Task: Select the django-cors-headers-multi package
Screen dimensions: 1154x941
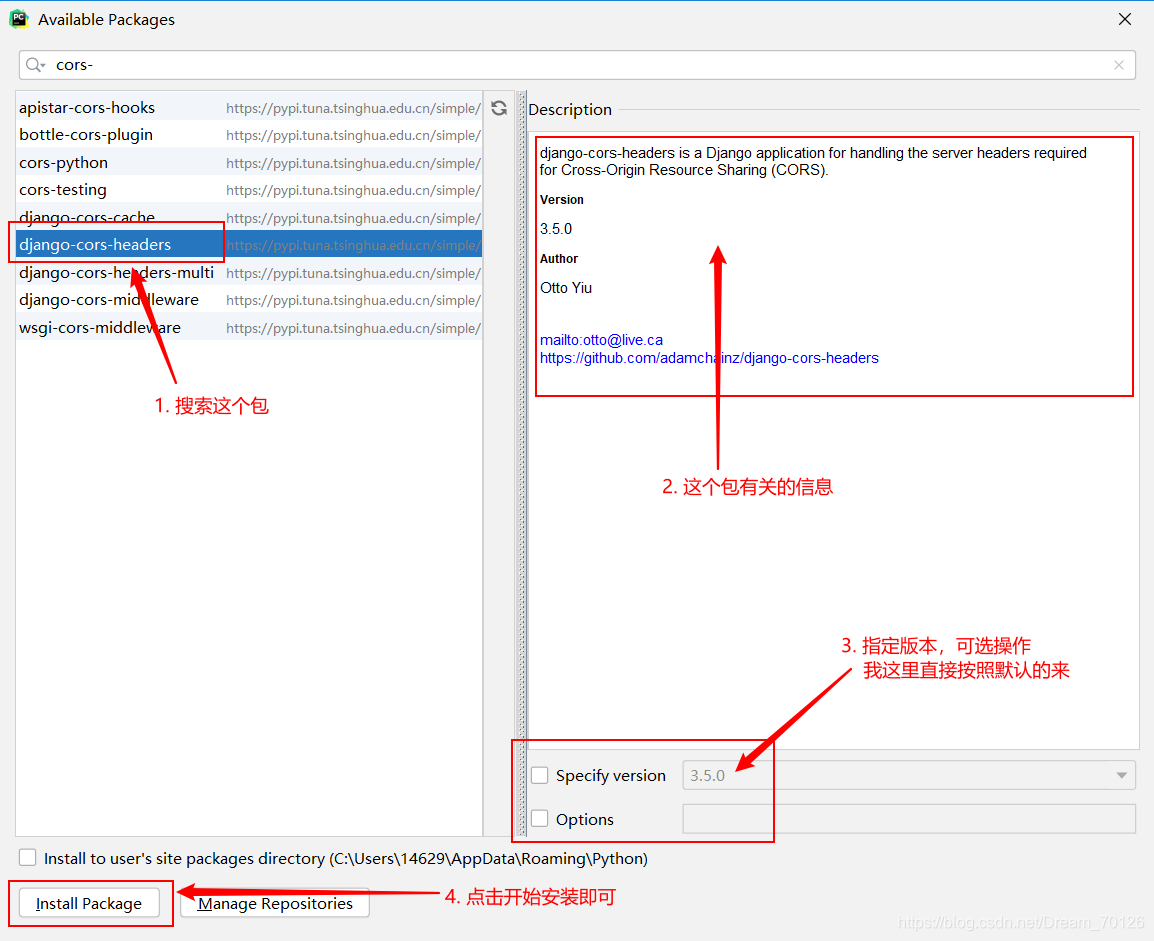Action: pos(249,273)
